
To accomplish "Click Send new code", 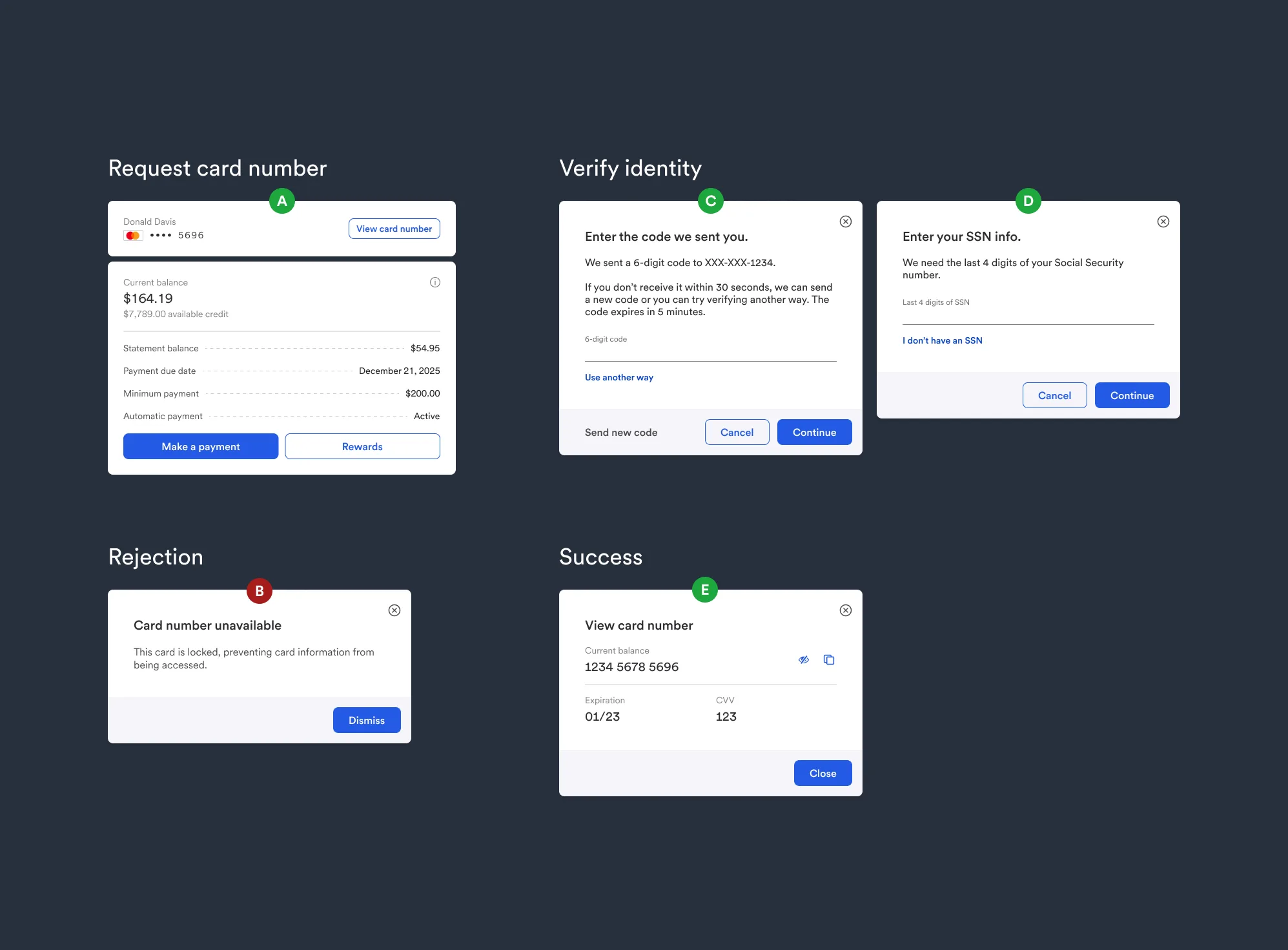I will pyautogui.click(x=620, y=432).
